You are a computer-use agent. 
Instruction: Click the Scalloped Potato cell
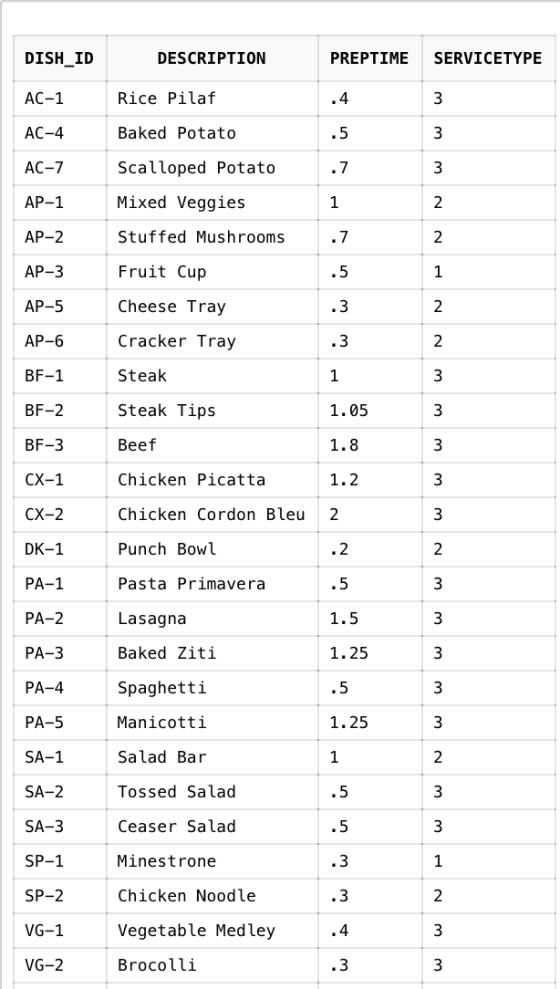pyautogui.click(x=212, y=168)
